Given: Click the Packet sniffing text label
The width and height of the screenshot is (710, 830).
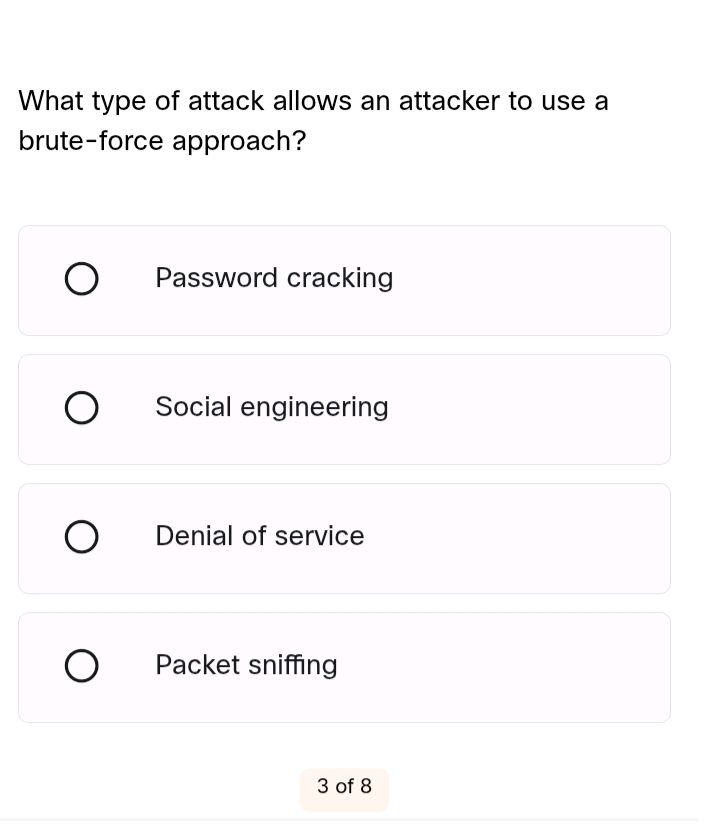Looking at the screenshot, I should click(246, 665).
